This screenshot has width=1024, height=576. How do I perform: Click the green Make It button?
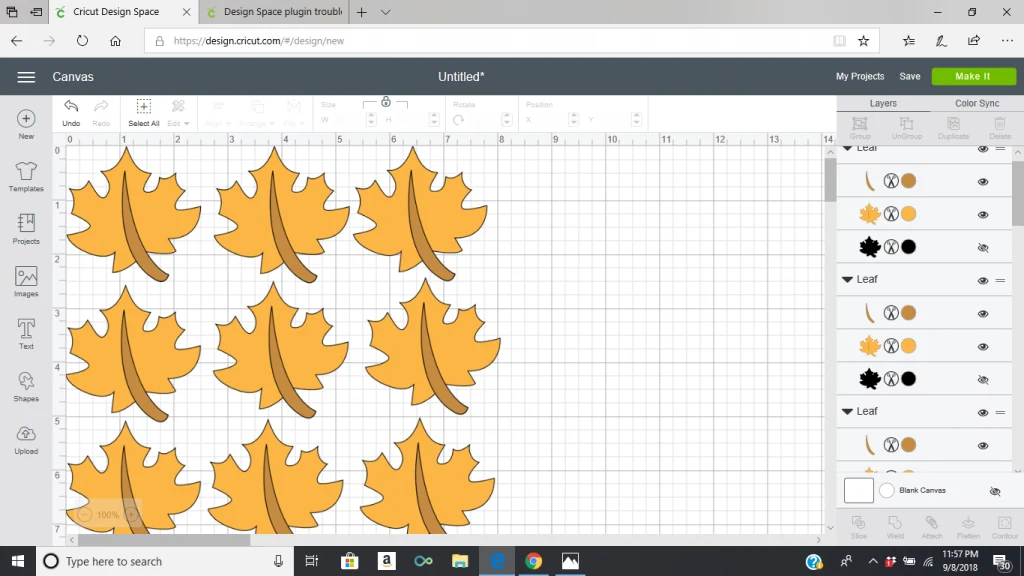(972, 76)
